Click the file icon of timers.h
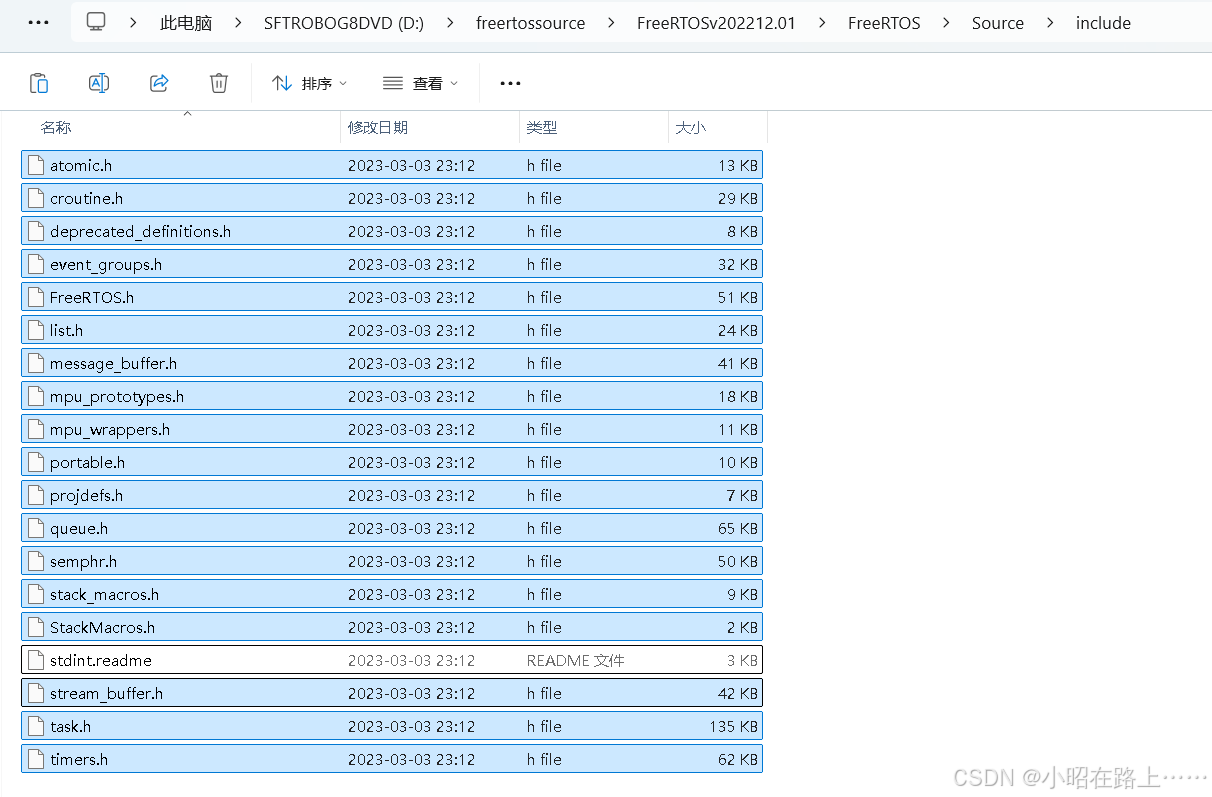Viewport: 1212px width, 797px height. click(x=36, y=759)
